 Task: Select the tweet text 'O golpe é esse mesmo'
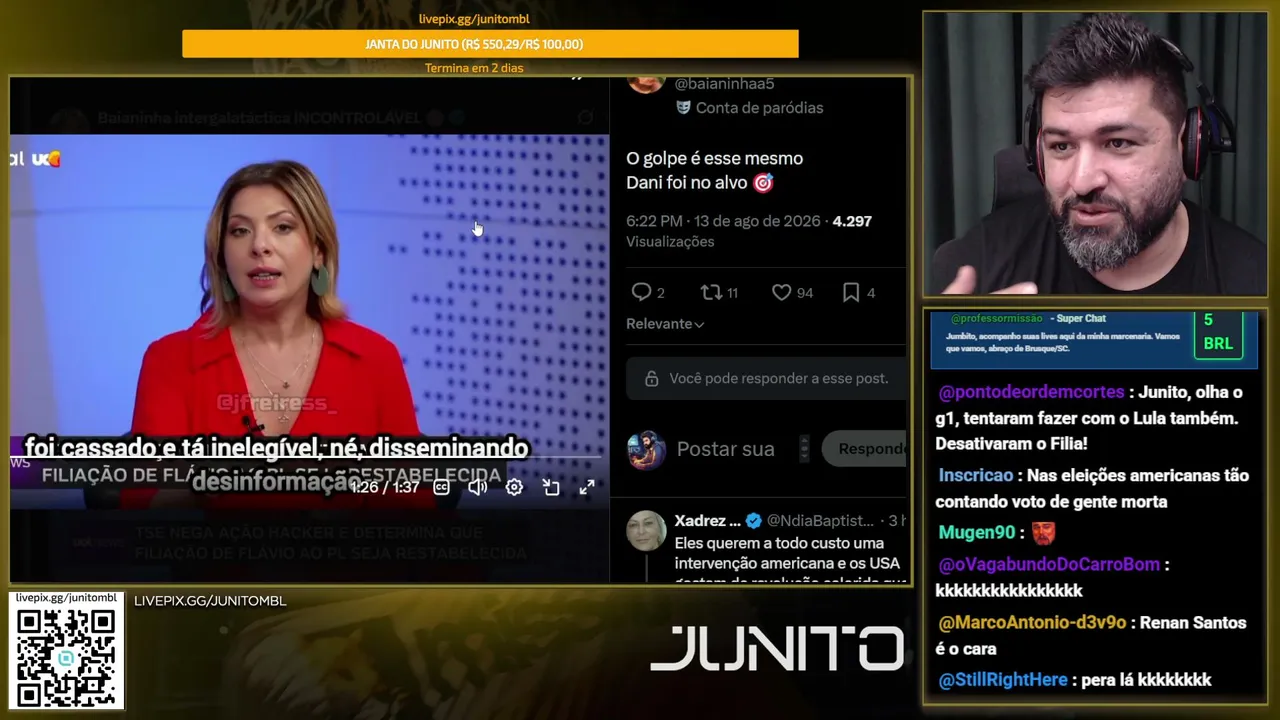pyautogui.click(x=715, y=158)
